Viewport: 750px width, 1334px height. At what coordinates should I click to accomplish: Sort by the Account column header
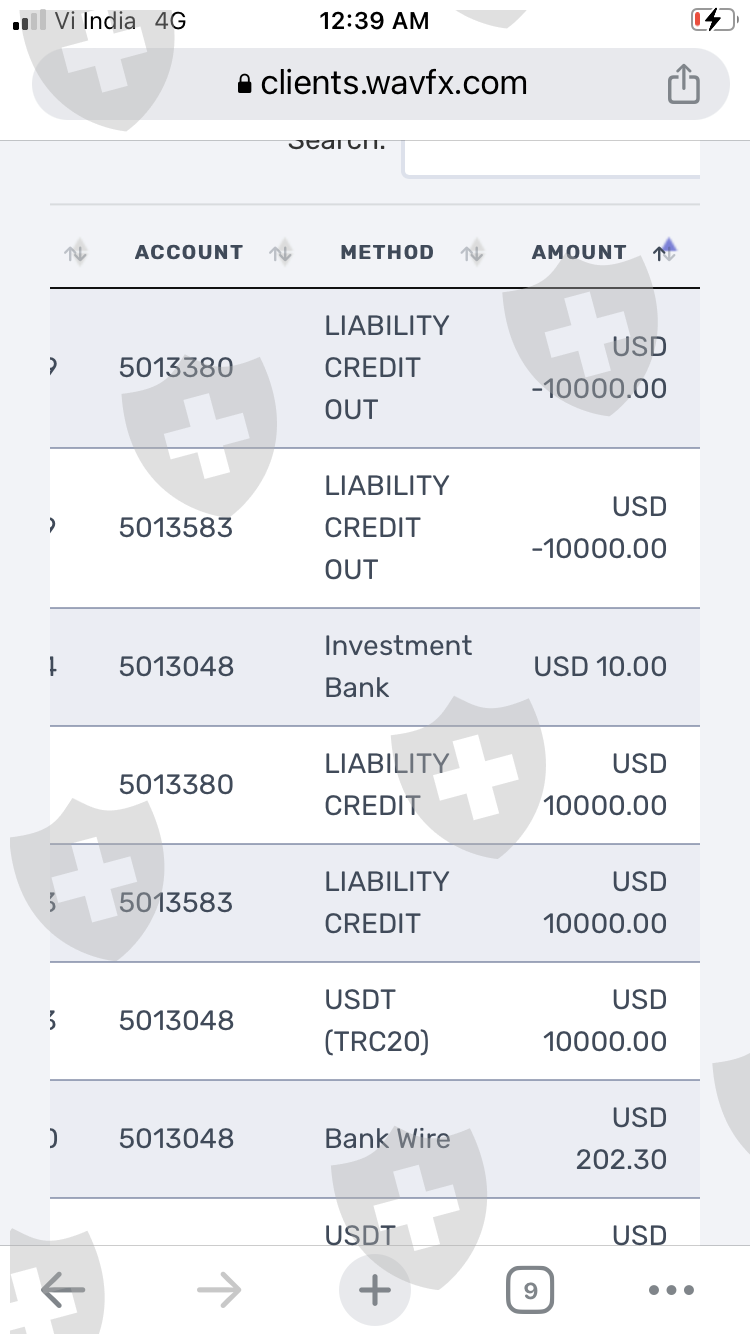[189, 252]
